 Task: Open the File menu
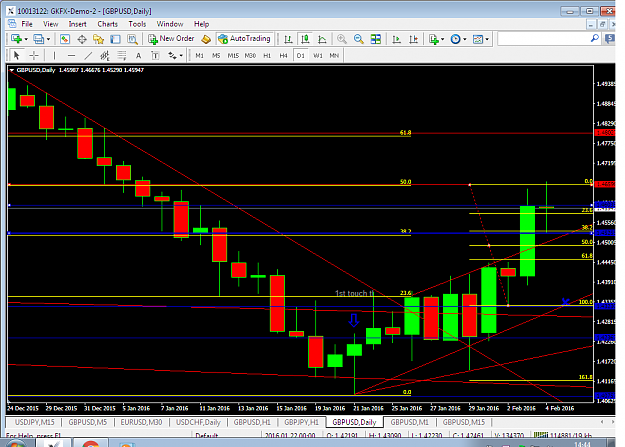(x=27, y=24)
